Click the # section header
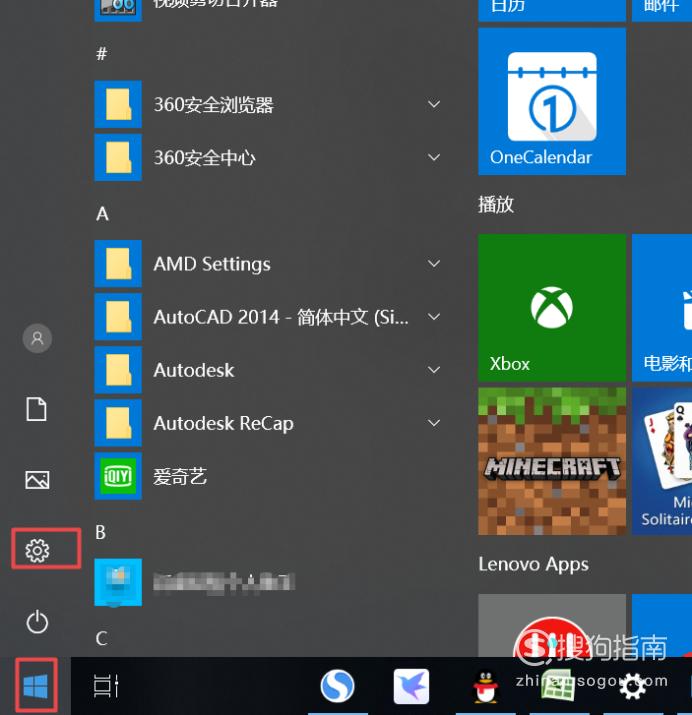692x715 pixels. click(x=102, y=54)
